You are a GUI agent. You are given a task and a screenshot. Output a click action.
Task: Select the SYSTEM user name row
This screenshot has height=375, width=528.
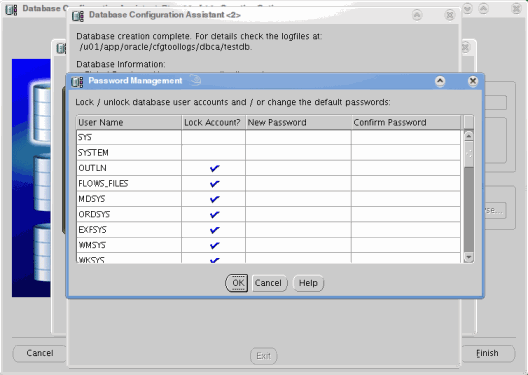pos(129,153)
